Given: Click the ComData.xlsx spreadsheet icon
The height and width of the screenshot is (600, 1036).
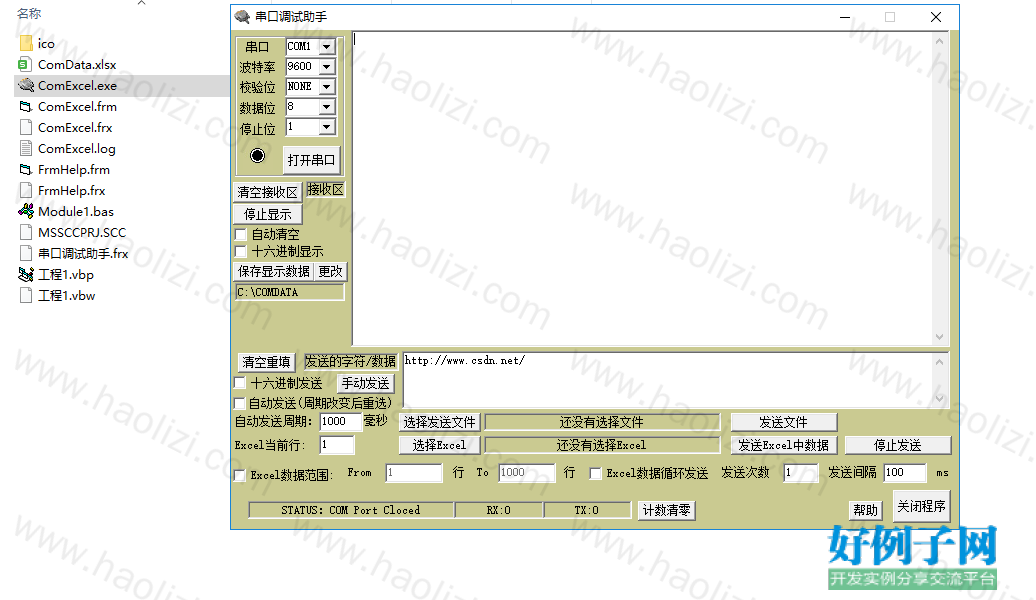Looking at the screenshot, I should 26,65.
